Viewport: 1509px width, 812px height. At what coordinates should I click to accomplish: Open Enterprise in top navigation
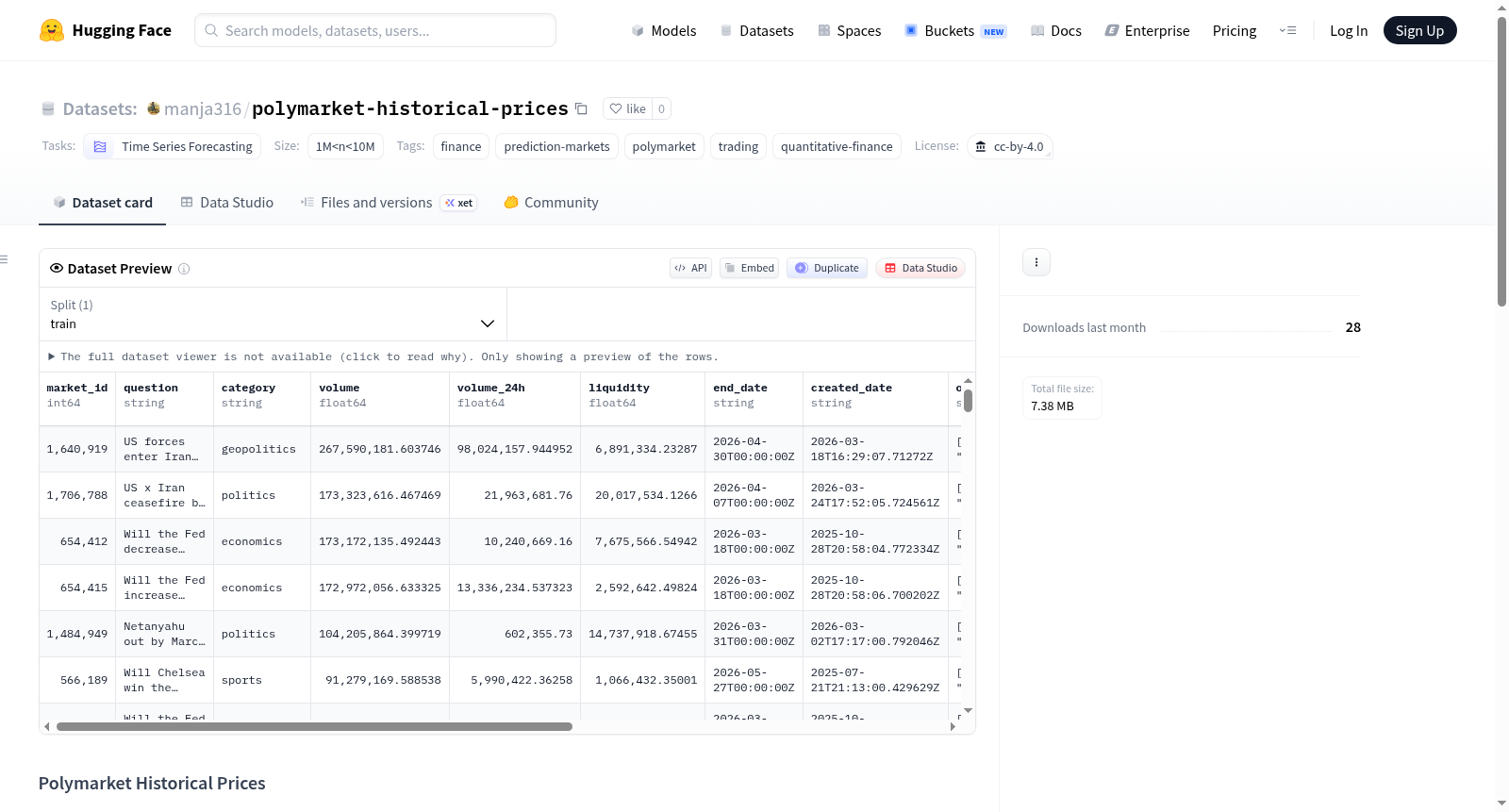pos(1147,30)
